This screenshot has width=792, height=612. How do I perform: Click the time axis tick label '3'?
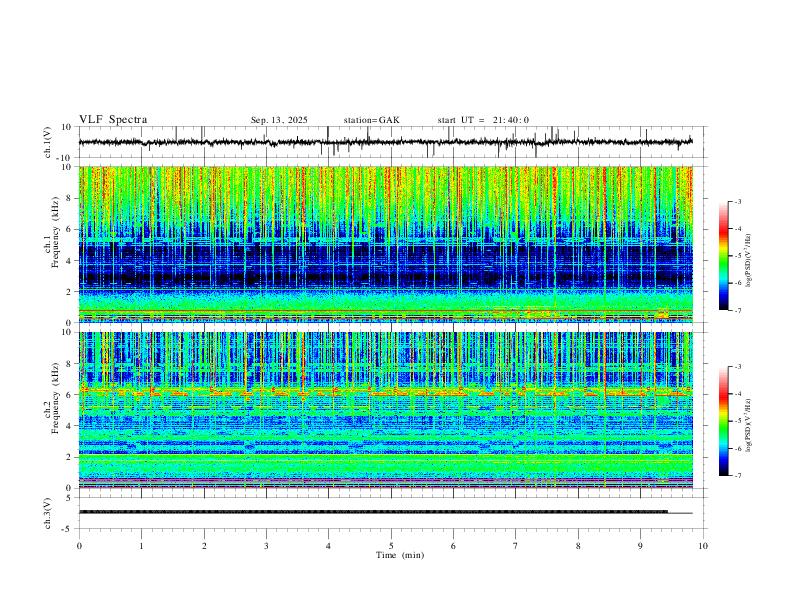click(266, 546)
